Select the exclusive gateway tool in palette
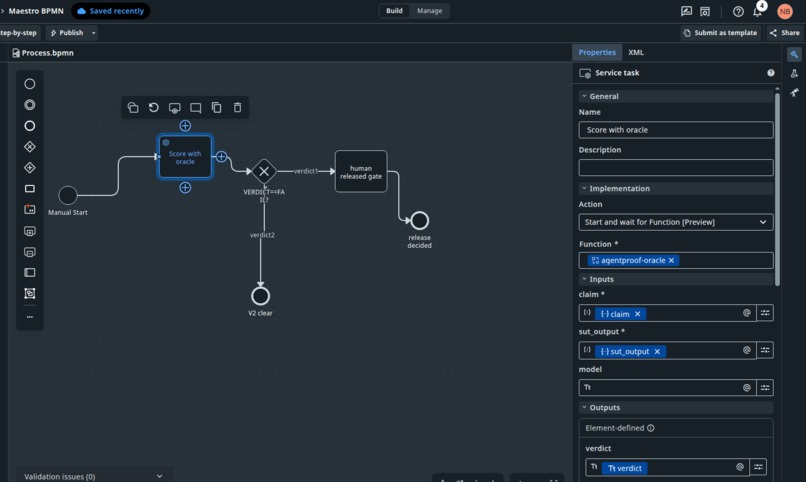The width and height of the screenshot is (806, 482). point(30,147)
